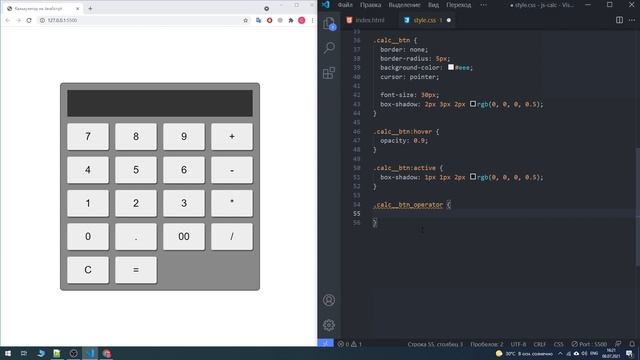Click the calculator divide button
This screenshot has width=640, height=360.
(232, 236)
